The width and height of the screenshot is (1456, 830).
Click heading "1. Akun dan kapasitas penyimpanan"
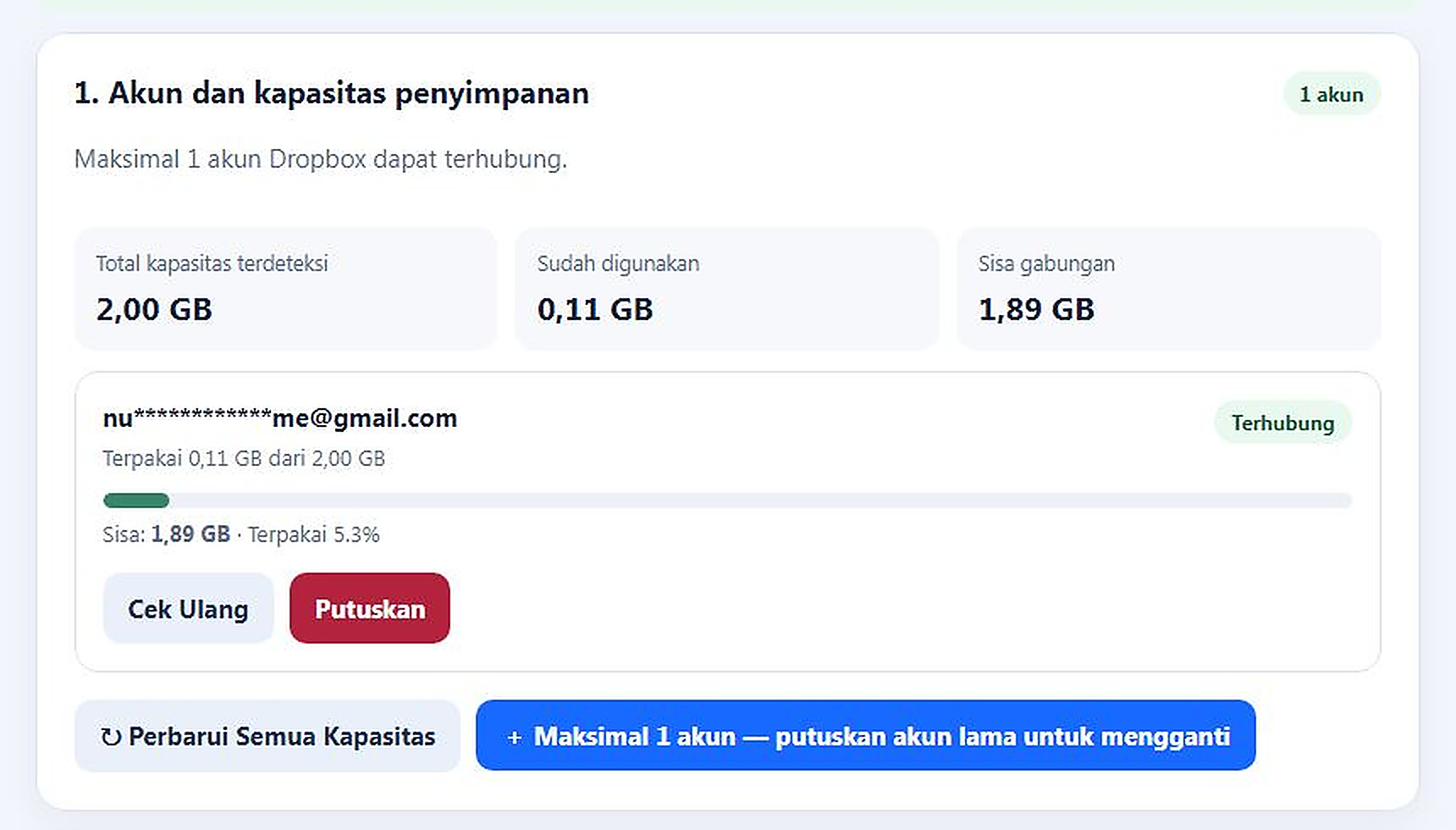[x=332, y=93]
